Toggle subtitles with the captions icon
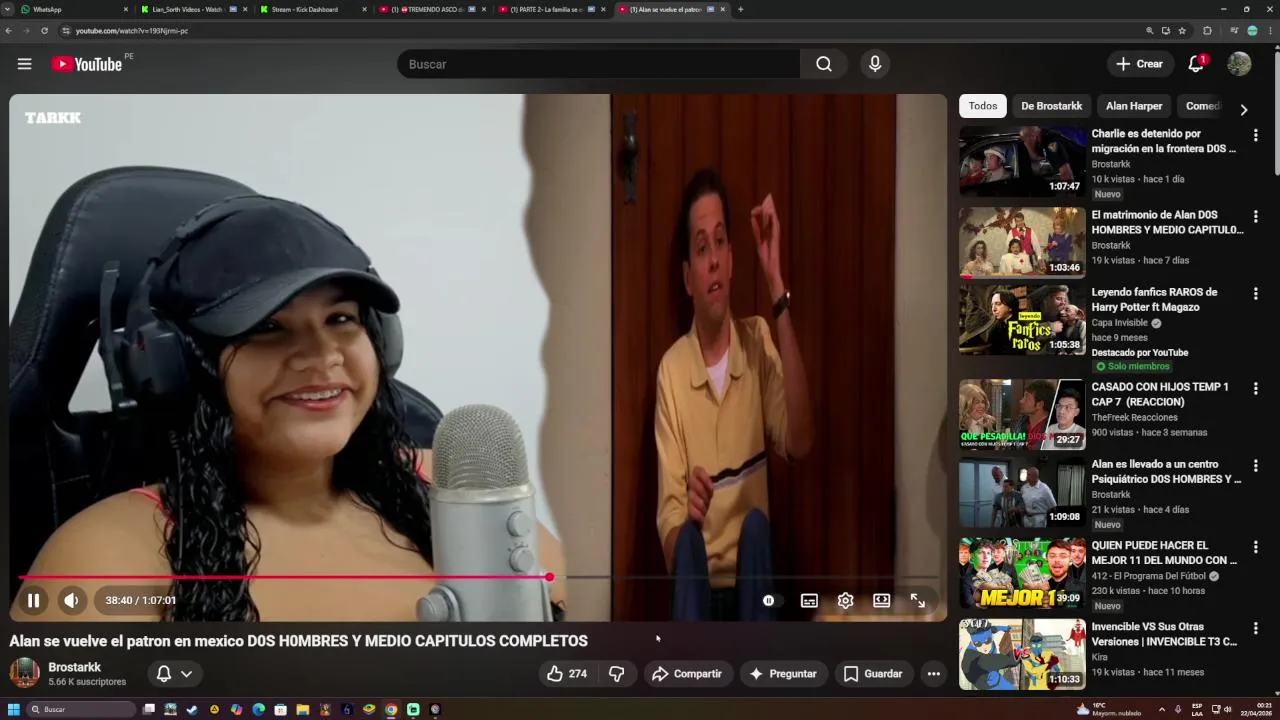This screenshot has width=1280, height=720. [809, 600]
